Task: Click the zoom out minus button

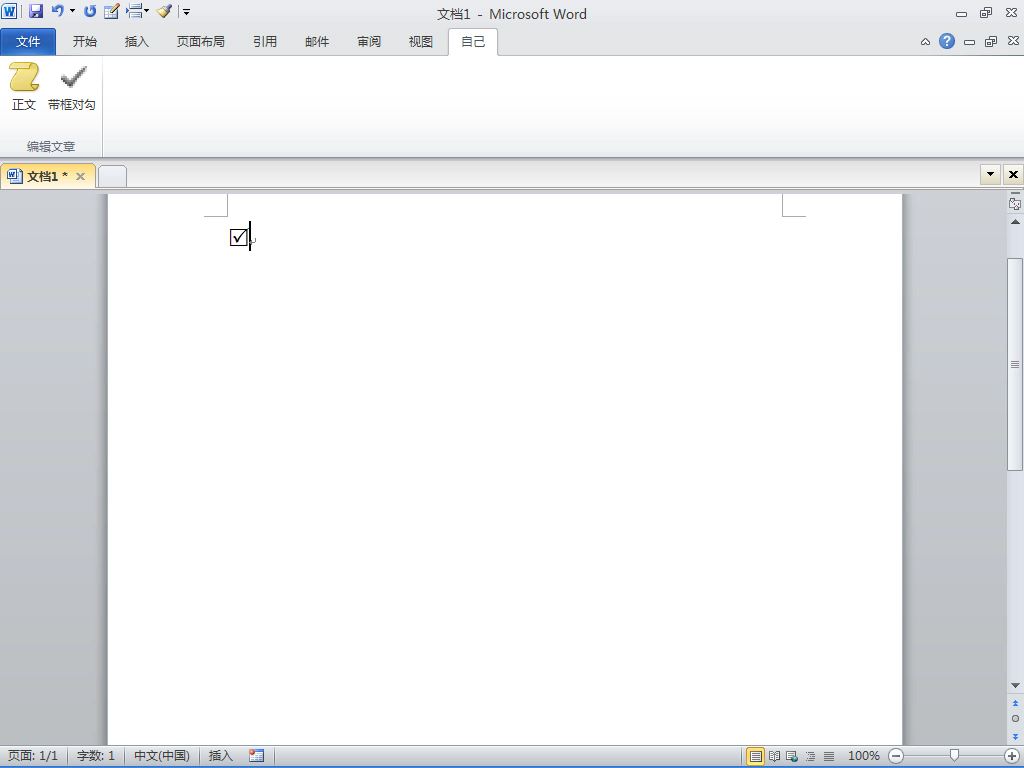Action: coord(897,756)
